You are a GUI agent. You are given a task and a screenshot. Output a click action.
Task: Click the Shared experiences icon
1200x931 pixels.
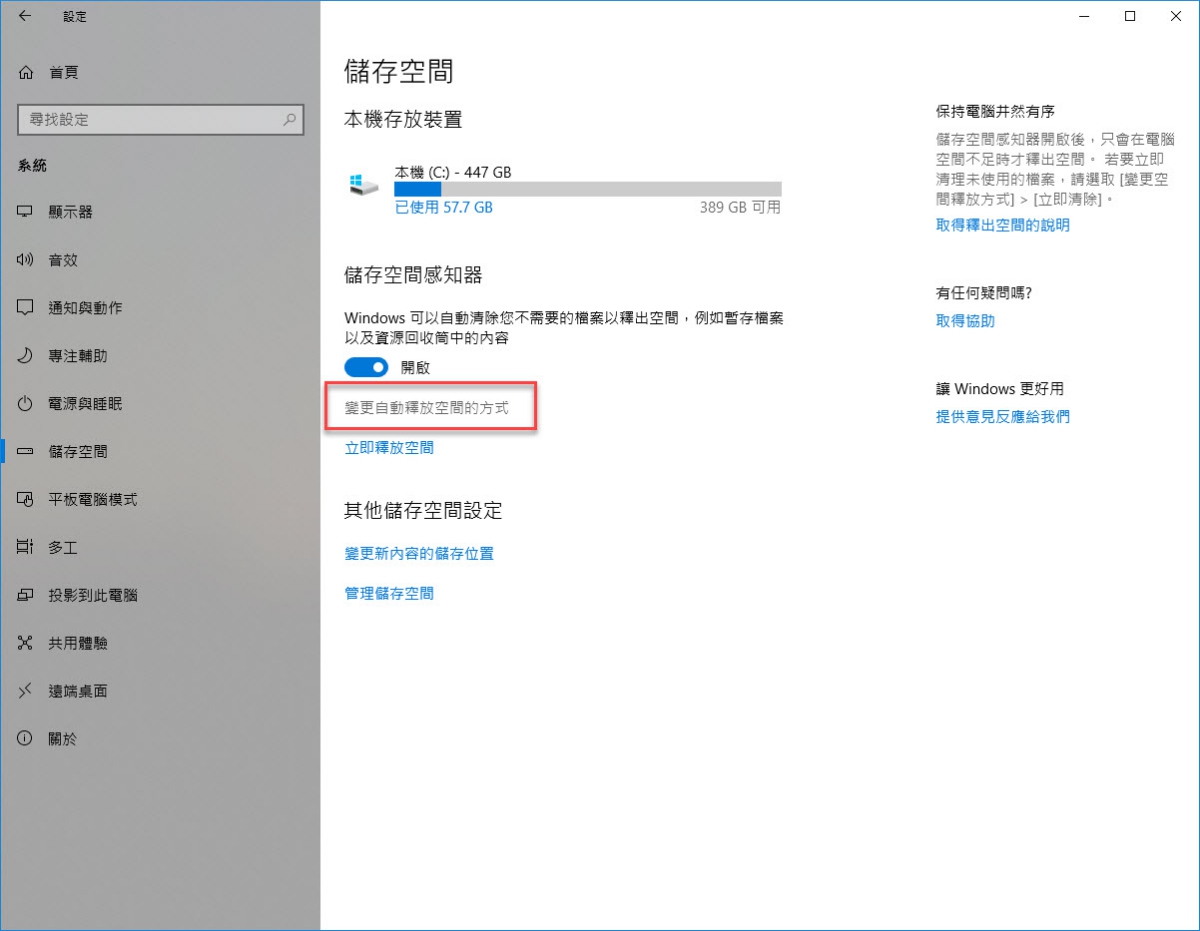tap(26, 643)
